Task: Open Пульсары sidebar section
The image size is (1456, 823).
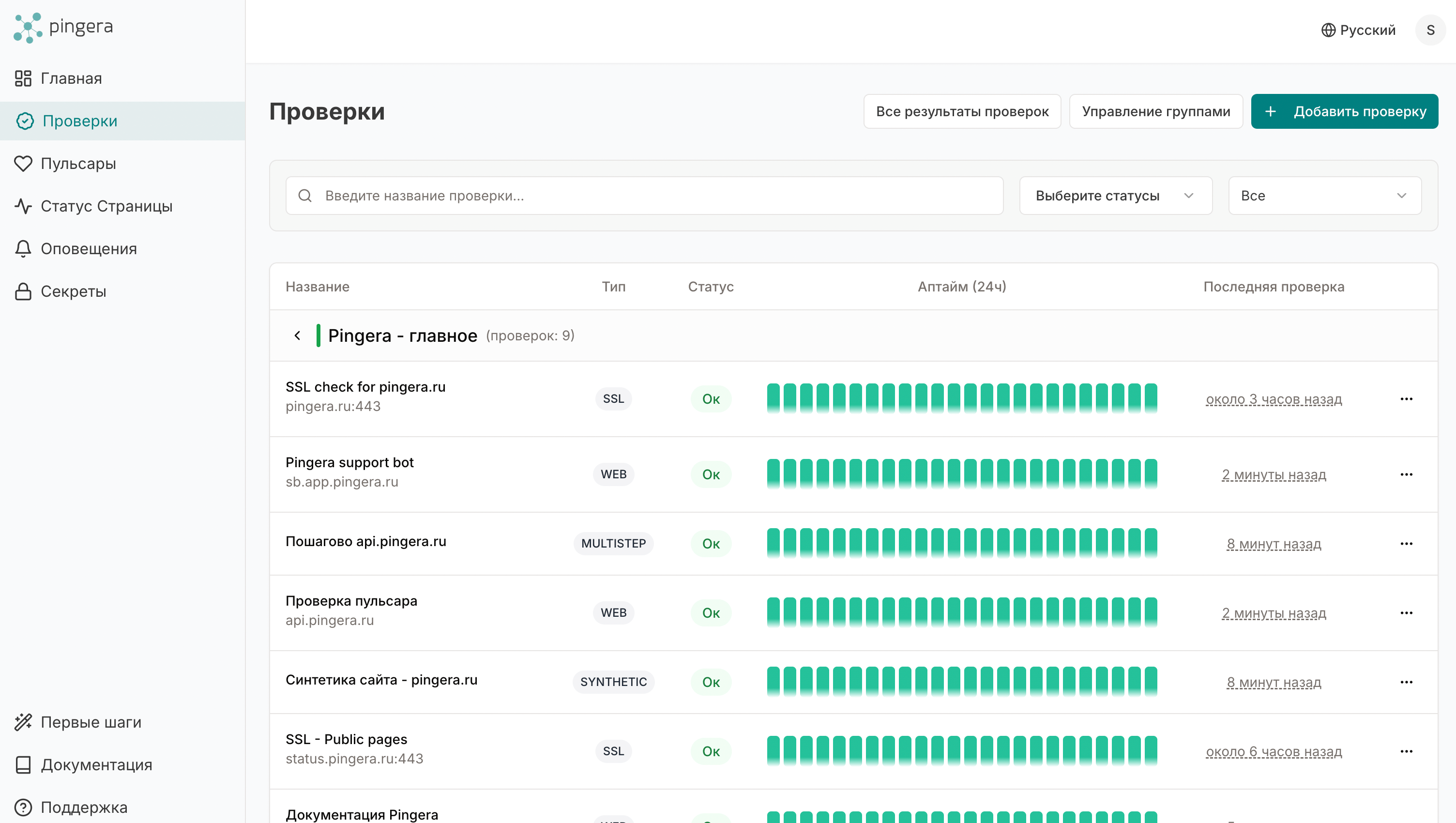Action: [78, 164]
